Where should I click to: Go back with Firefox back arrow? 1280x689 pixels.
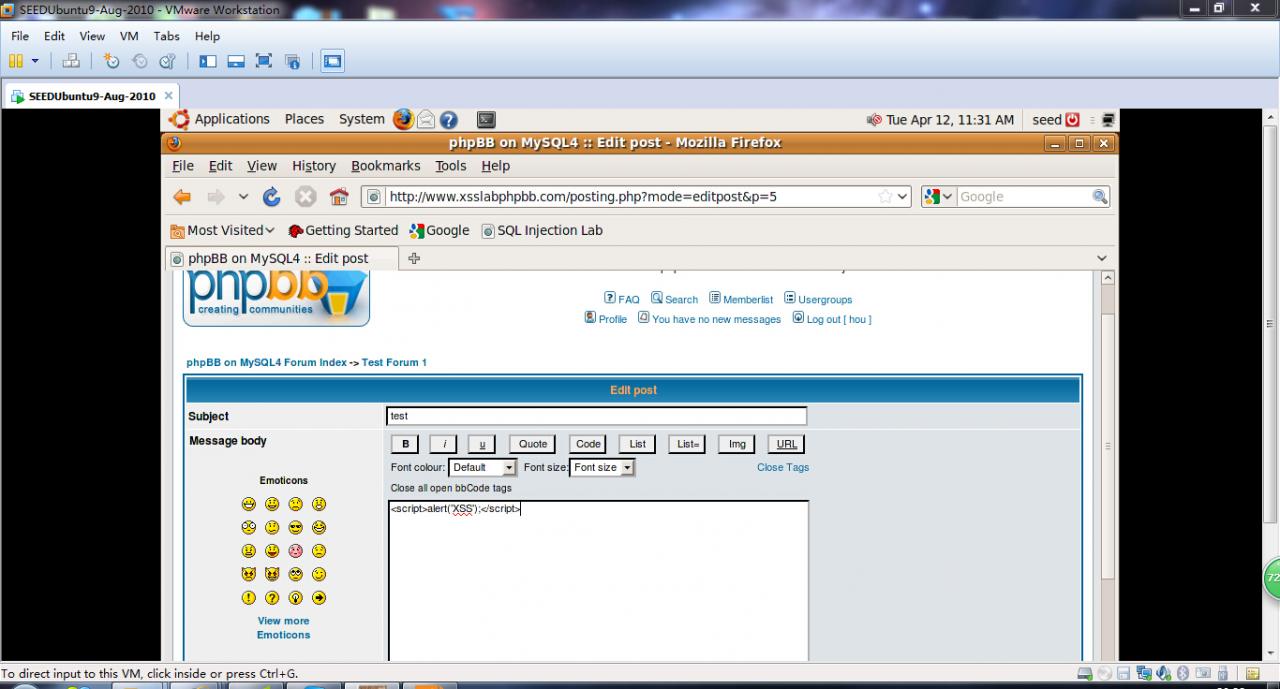182,197
